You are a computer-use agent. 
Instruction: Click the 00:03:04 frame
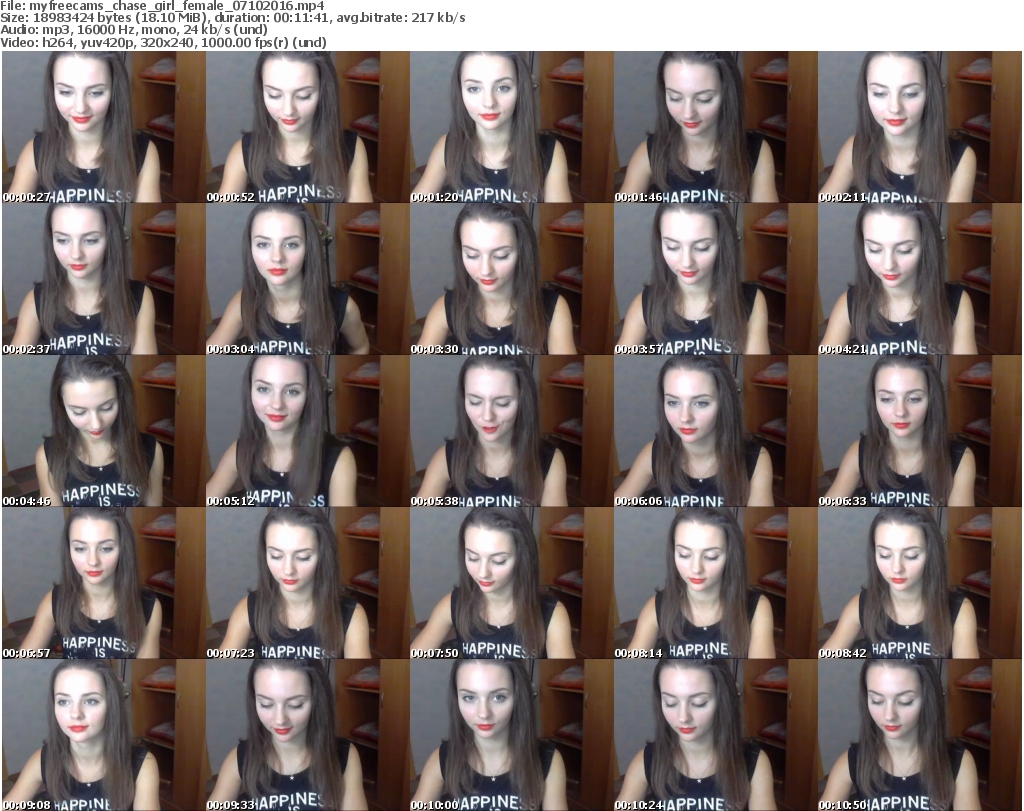307,279
